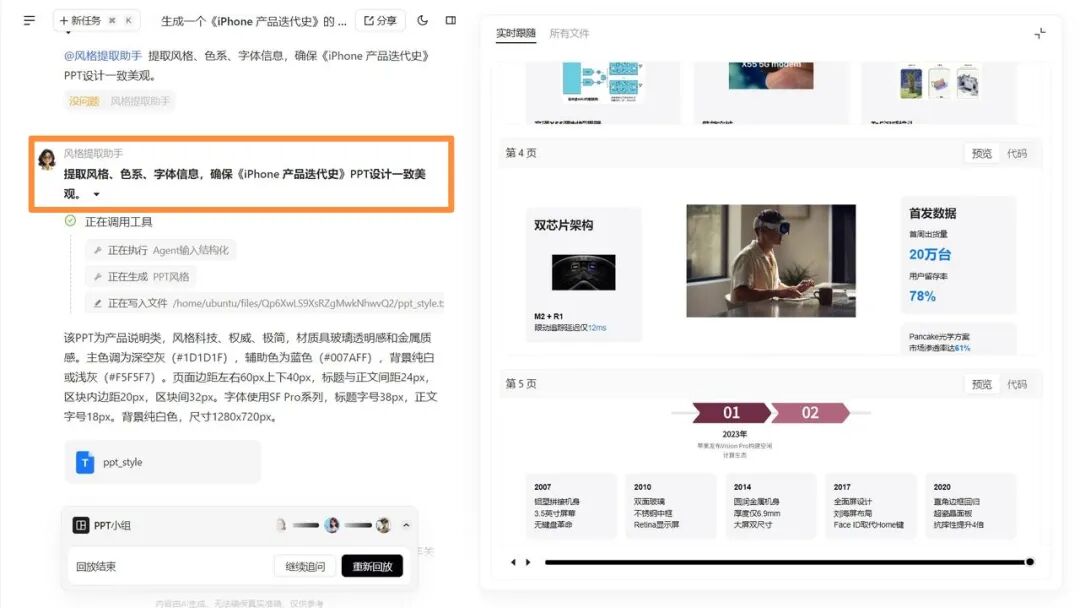Click the 第 4 页 page label
The height and width of the screenshot is (608, 1080).
(521, 153)
